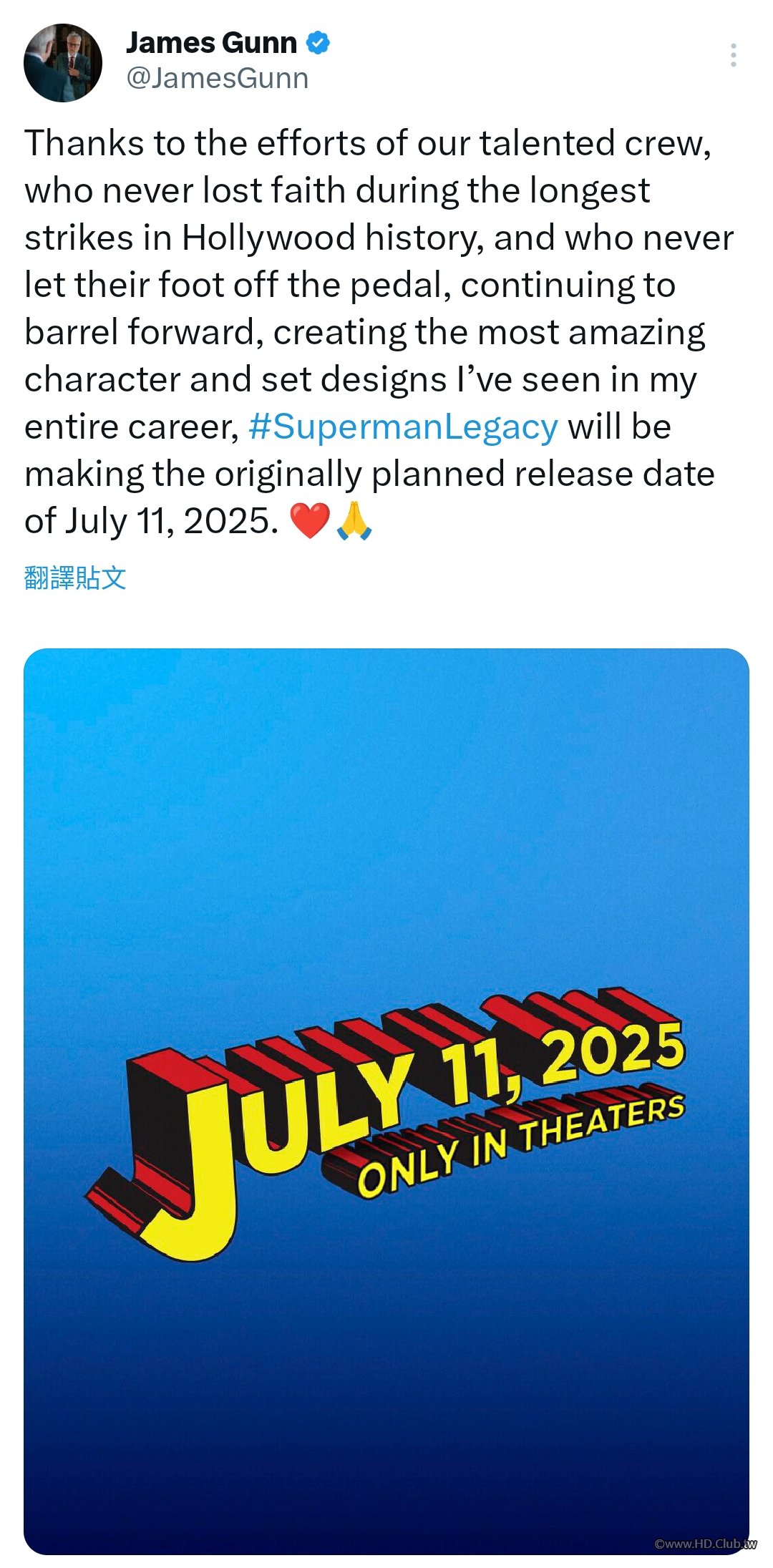Click the words "entire career" in the tweet

(131, 427)
